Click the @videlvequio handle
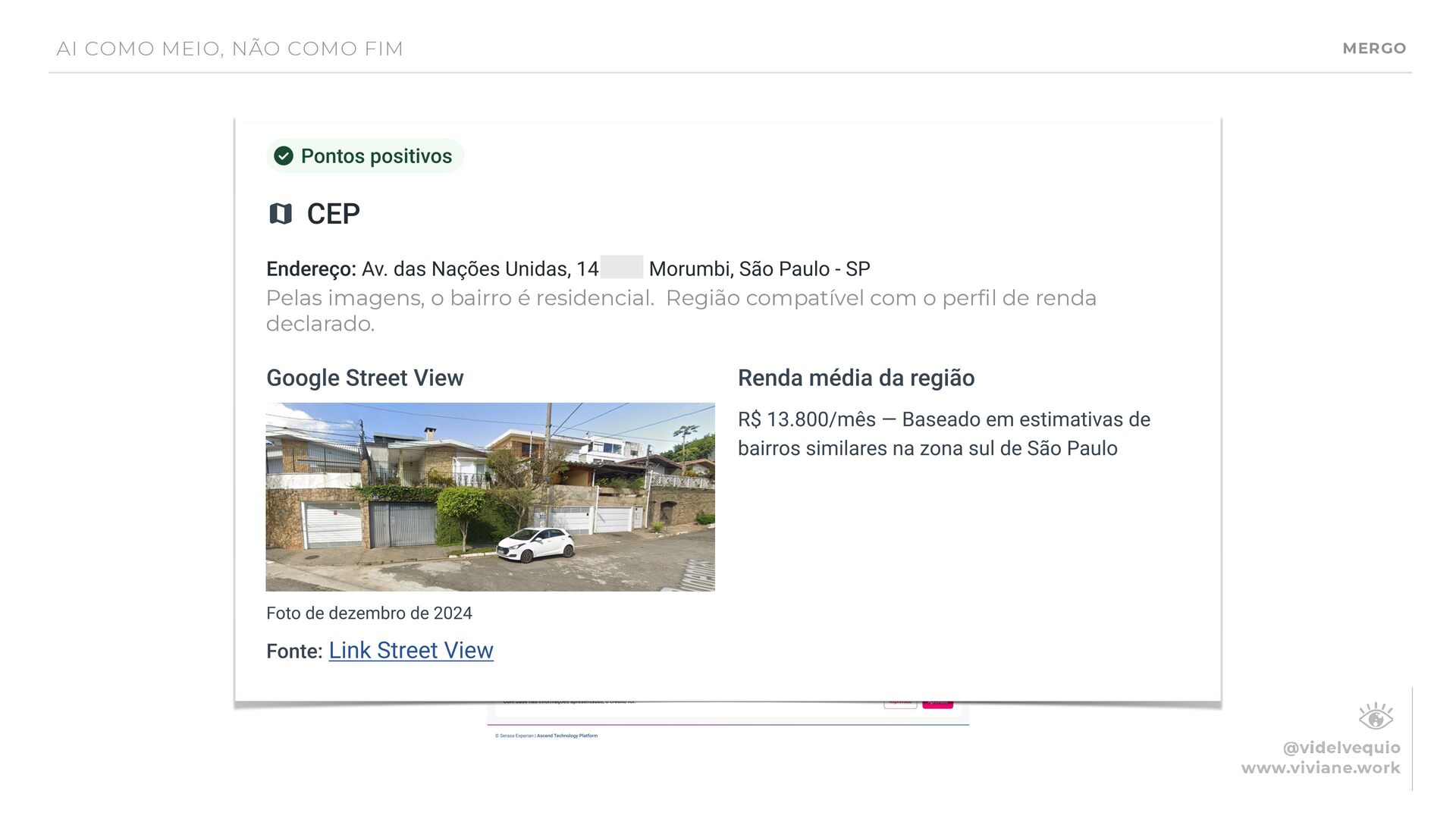 (x=1341, y=748)
